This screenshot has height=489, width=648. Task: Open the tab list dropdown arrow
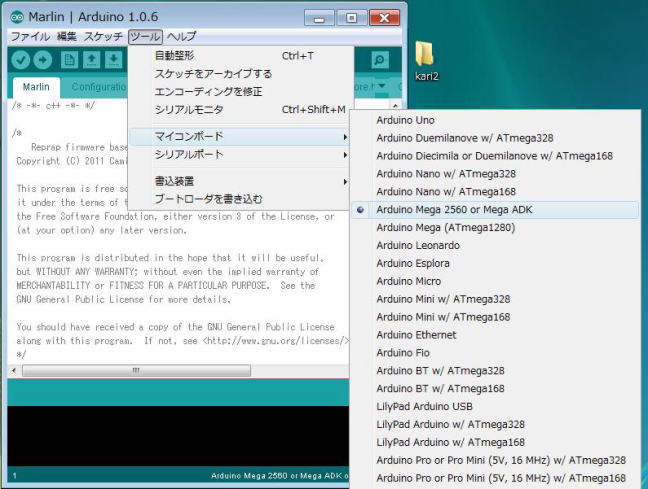point(381,86)
